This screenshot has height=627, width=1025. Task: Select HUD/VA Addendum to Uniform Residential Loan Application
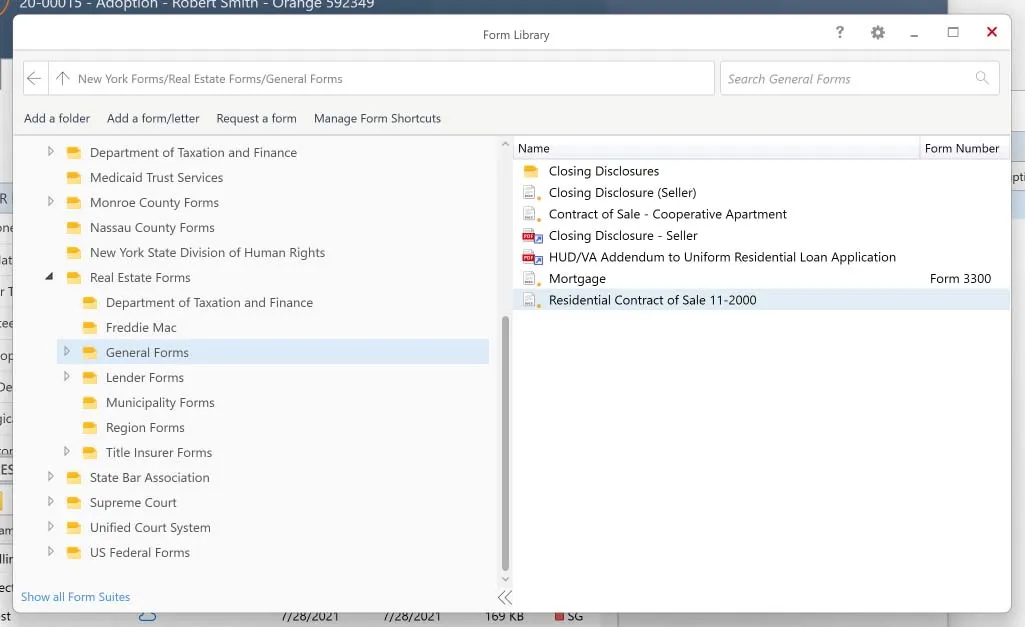point(722,258)
